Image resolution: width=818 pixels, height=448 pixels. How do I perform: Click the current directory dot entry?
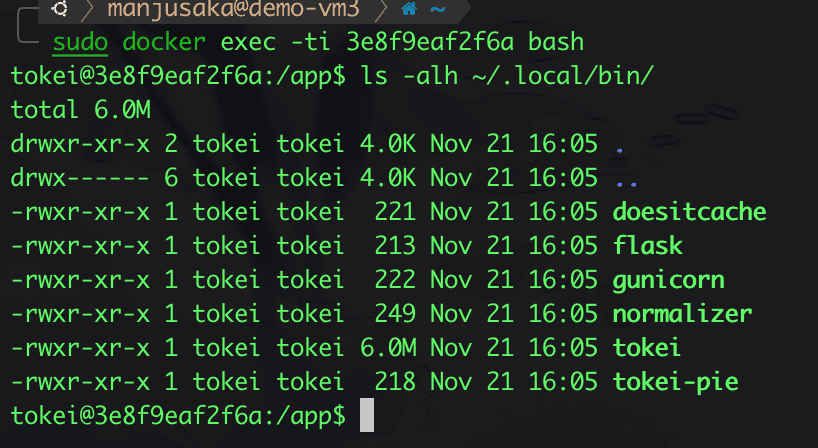[619, 146]
